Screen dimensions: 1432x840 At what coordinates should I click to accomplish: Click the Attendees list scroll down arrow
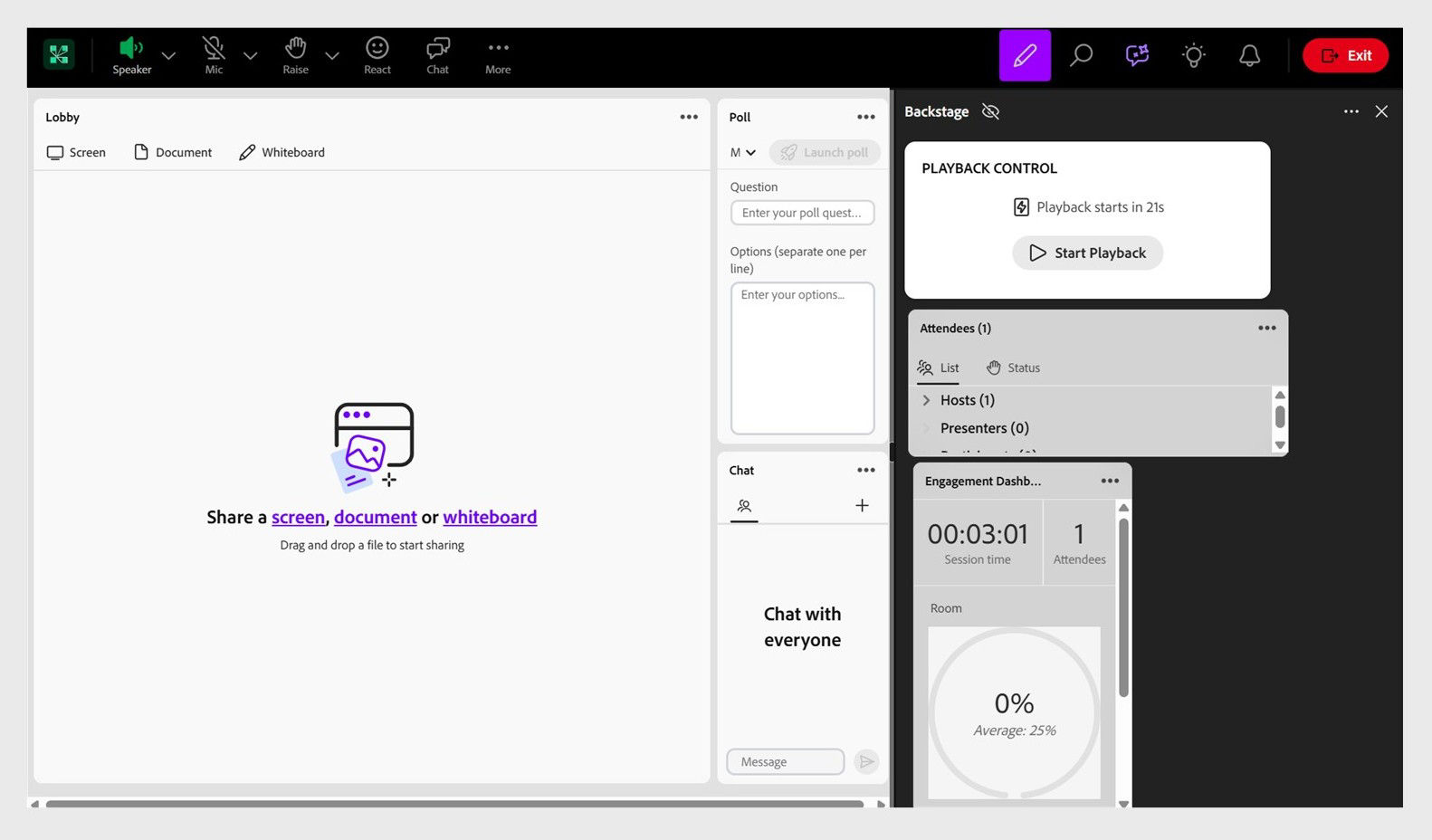pos(1280,444)
